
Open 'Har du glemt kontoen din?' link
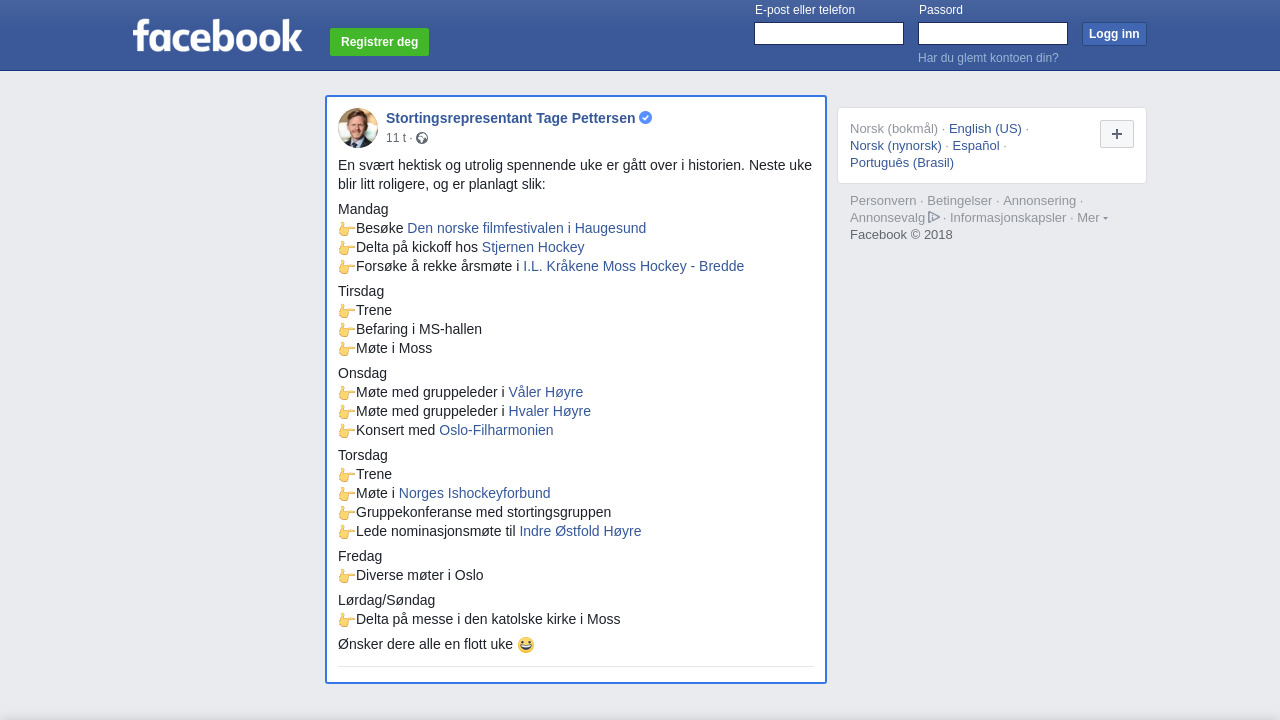tap(988, 58)
